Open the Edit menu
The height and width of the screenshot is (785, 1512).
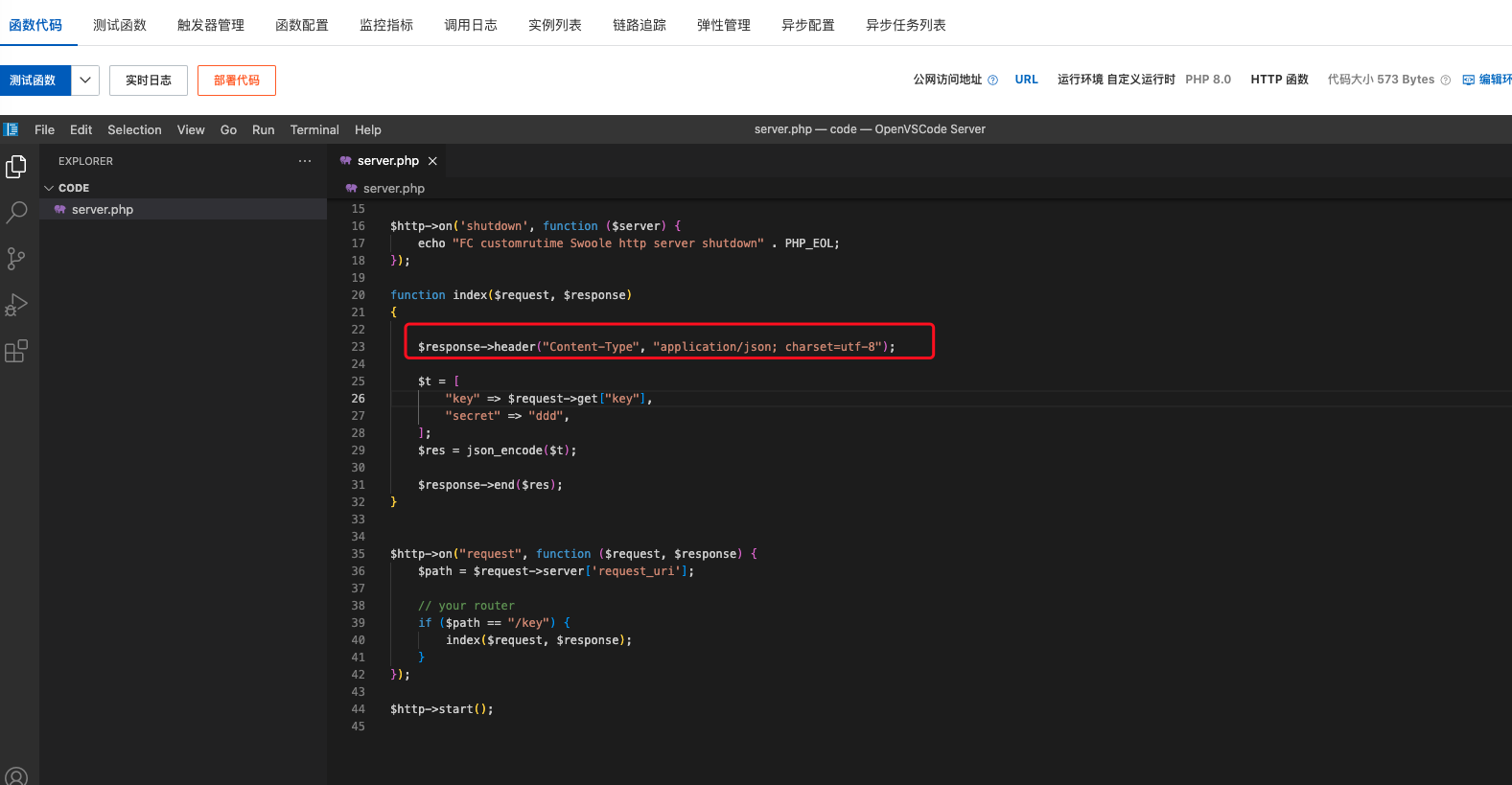click(x=81, y=129)
